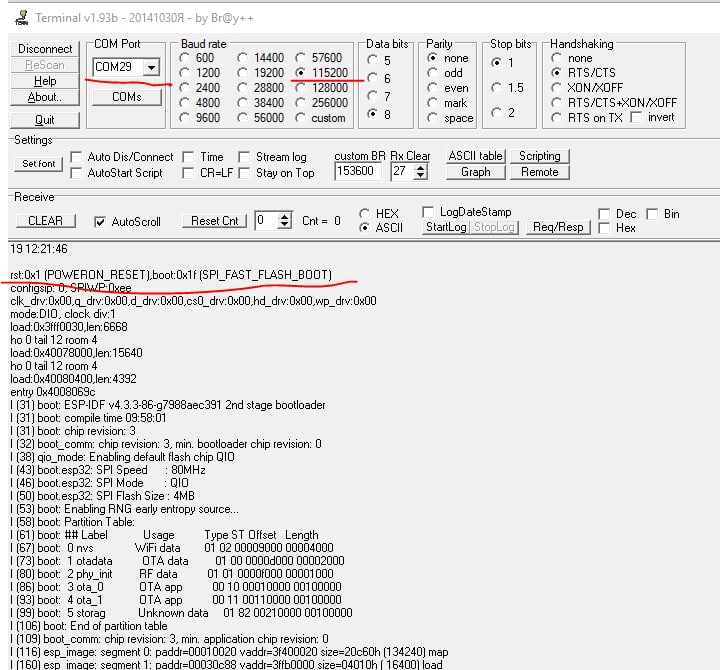This screenshot has height=670, width=720.
Task: Expand the COM29 port dropdown
Action: pos(151,68)
